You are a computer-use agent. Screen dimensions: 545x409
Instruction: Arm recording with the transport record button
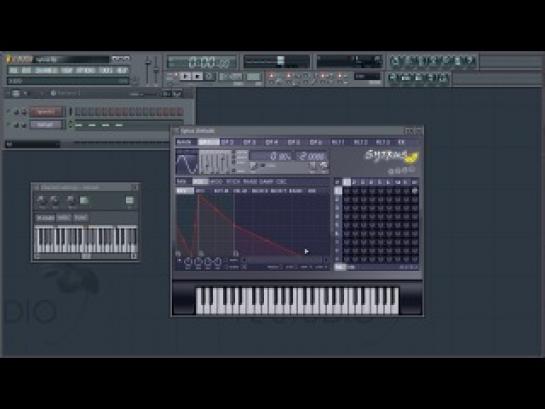209,76
